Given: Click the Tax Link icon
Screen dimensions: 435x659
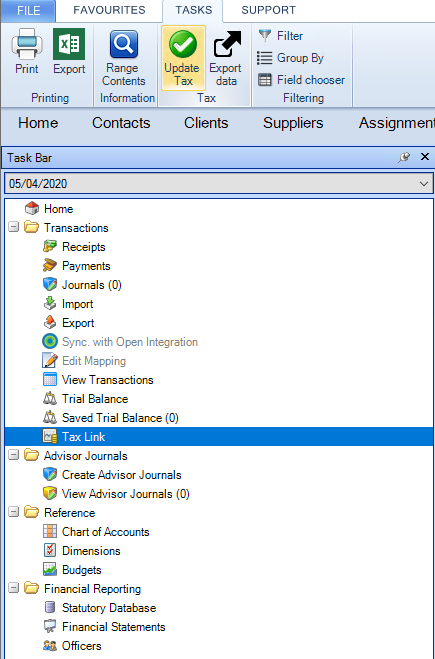Looking at the screenshot, I should click(x=50, y=437).
